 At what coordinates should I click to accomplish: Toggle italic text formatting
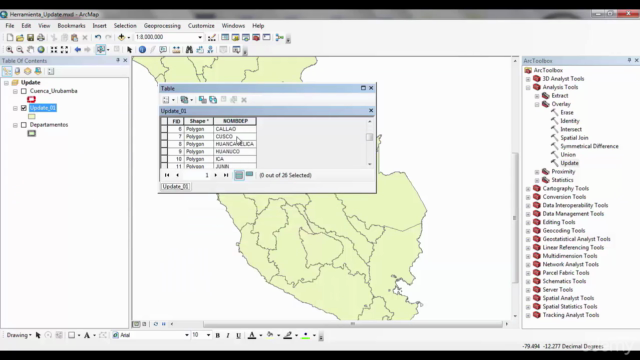tap(228, 336)
